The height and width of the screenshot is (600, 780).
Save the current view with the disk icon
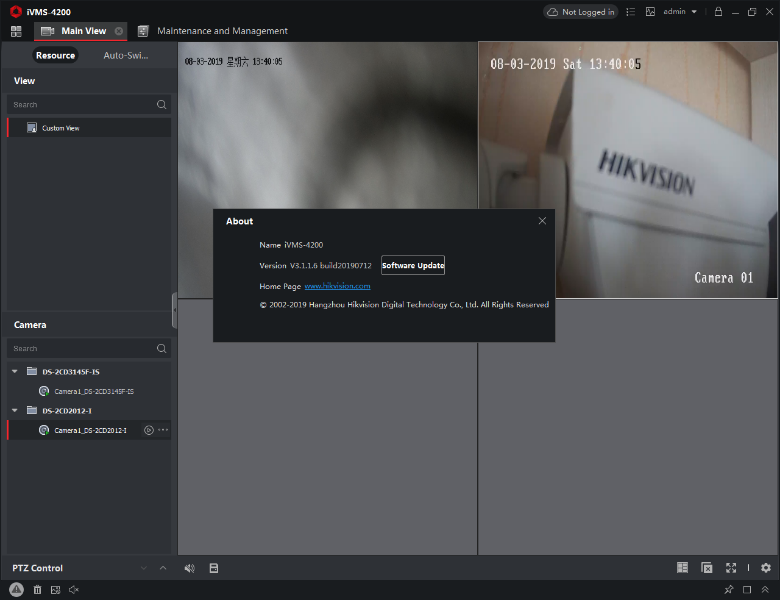[214, 568]
